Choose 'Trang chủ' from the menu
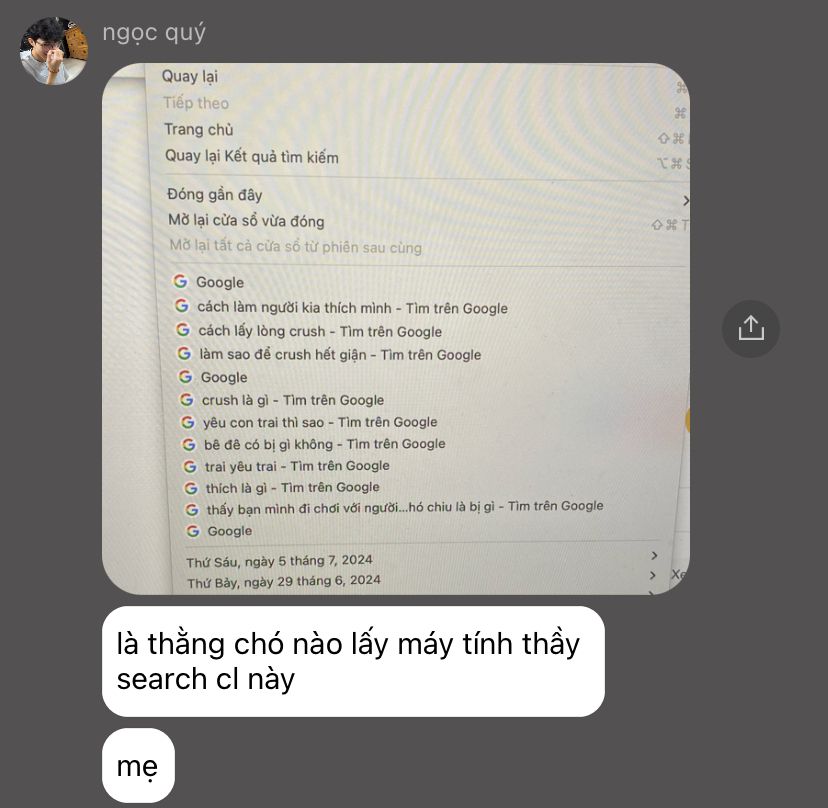The width and height of the screenshot is (828, 808). coord(199,129)
